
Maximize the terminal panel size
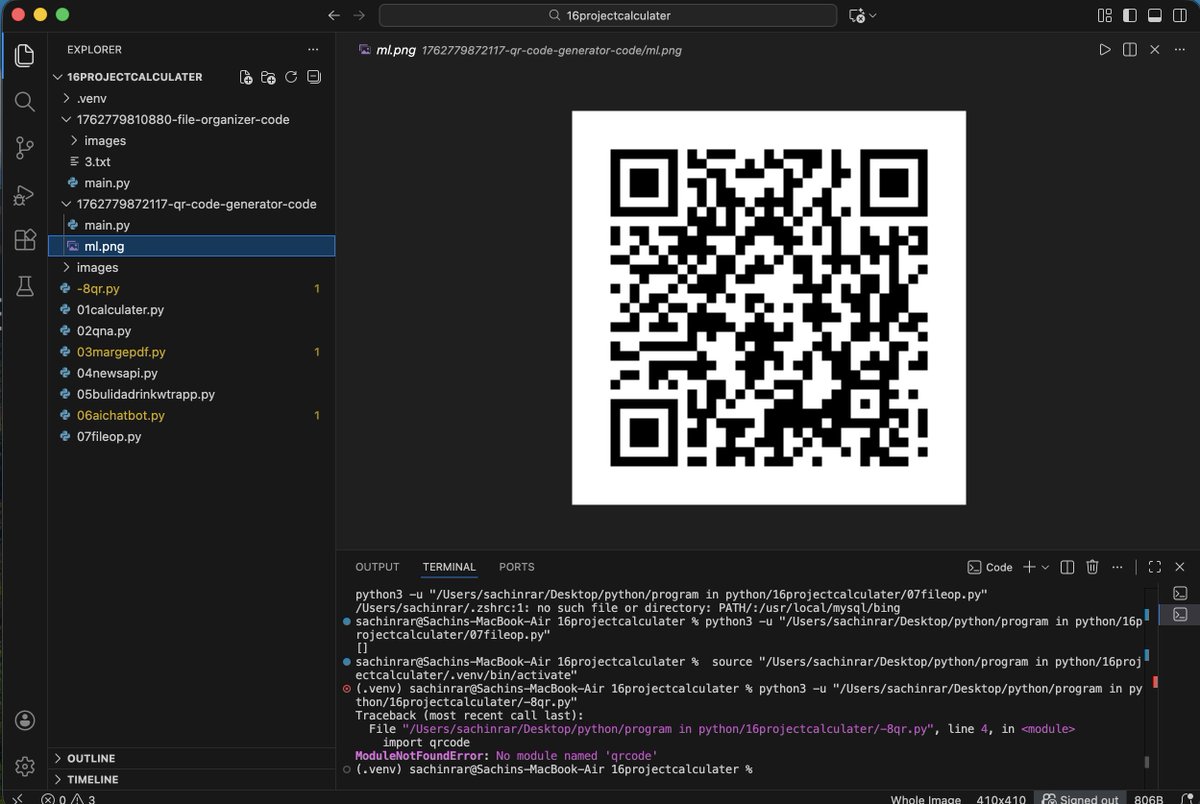pos(1154,567)
